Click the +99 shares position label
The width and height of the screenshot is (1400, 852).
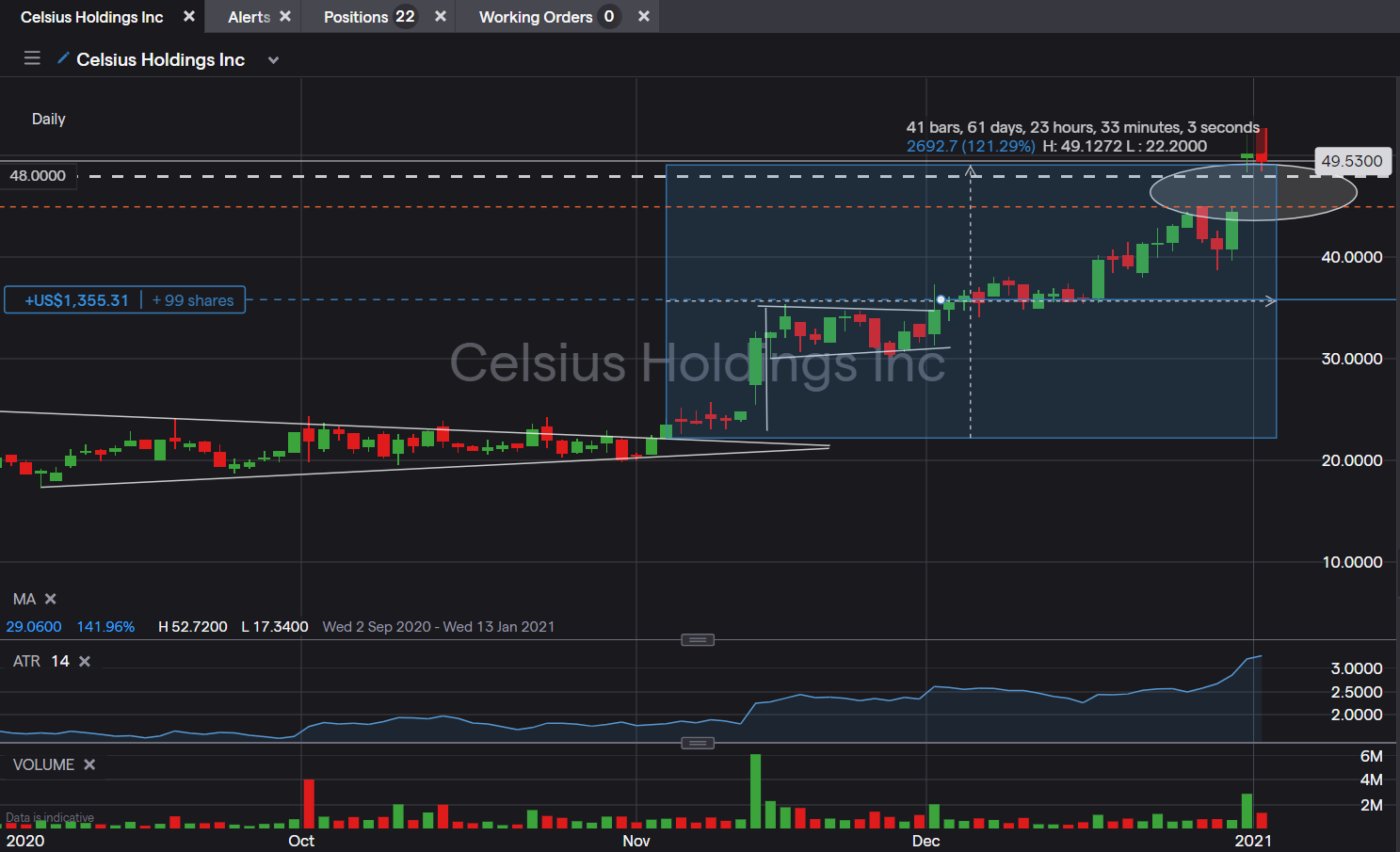pos(193,300)
